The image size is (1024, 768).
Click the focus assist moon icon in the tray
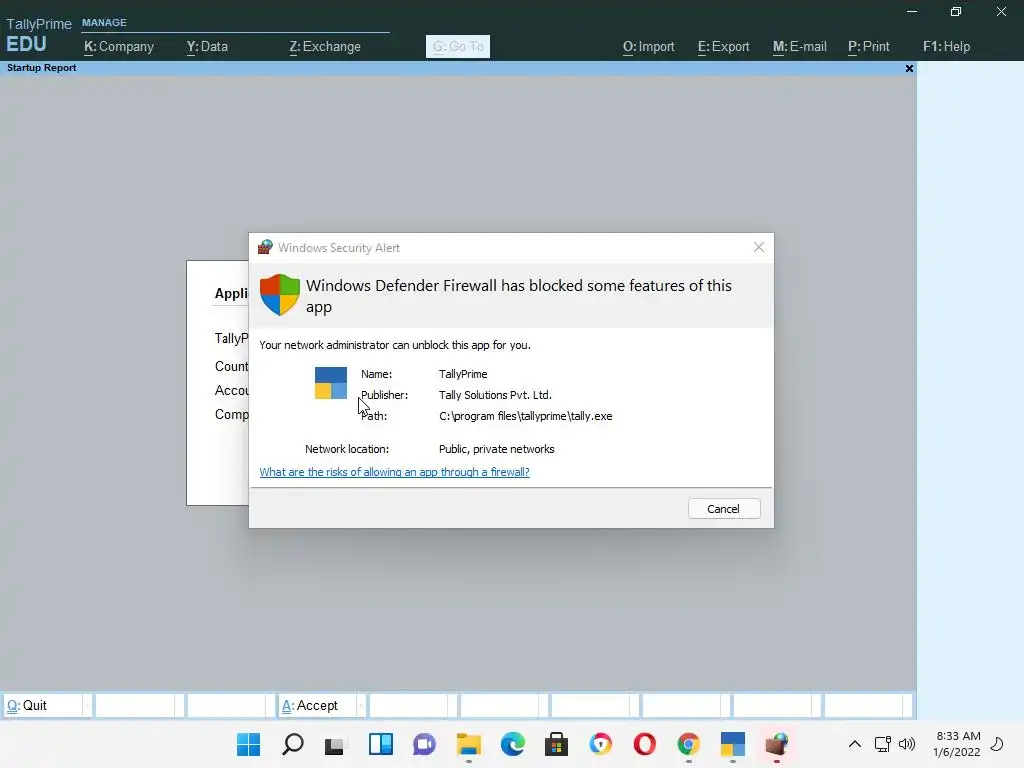pos(997,744)
